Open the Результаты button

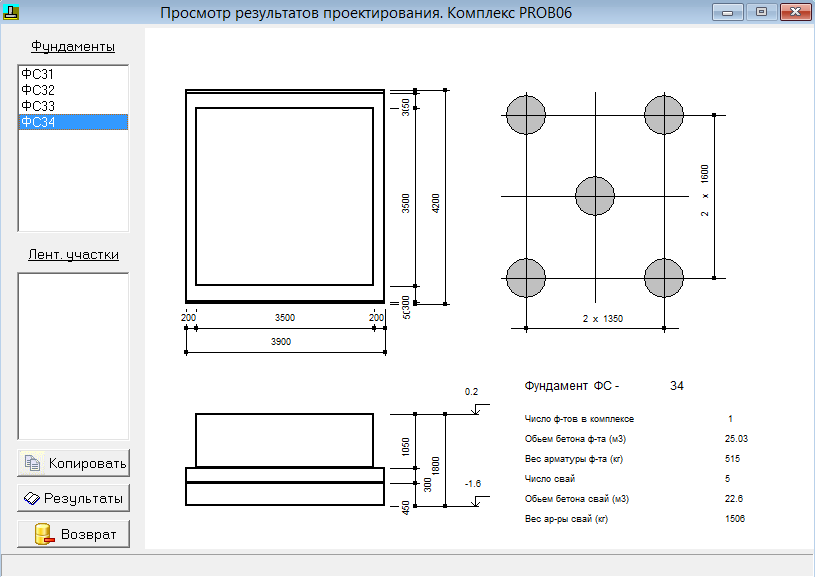(x=73, y=499)
